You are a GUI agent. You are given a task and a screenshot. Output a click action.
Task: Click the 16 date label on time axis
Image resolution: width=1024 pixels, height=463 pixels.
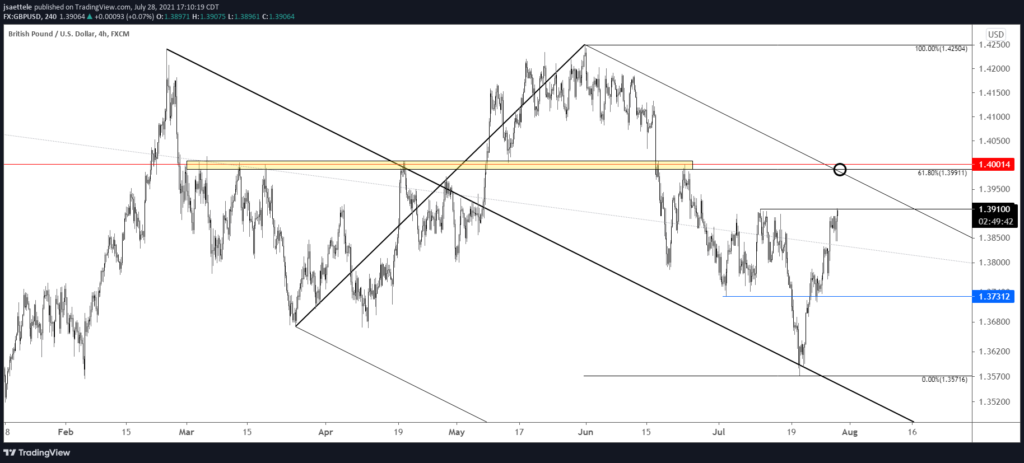(x=912, y=432)
